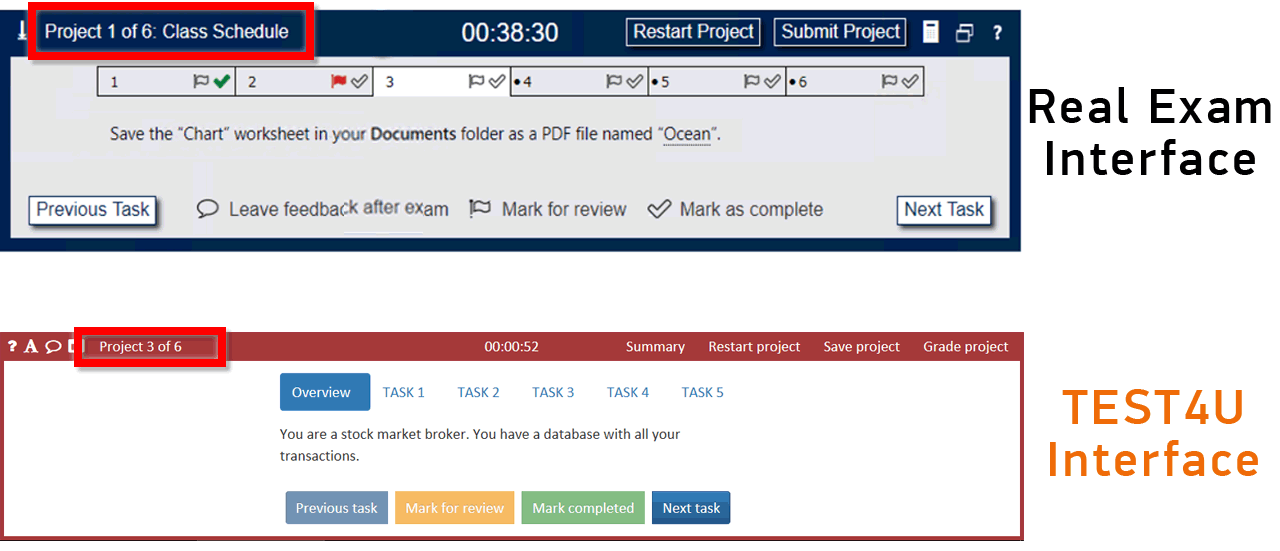Collapse the exam panel with the down arrow
Screen dimensions: 1280x551
click(21, 32)
